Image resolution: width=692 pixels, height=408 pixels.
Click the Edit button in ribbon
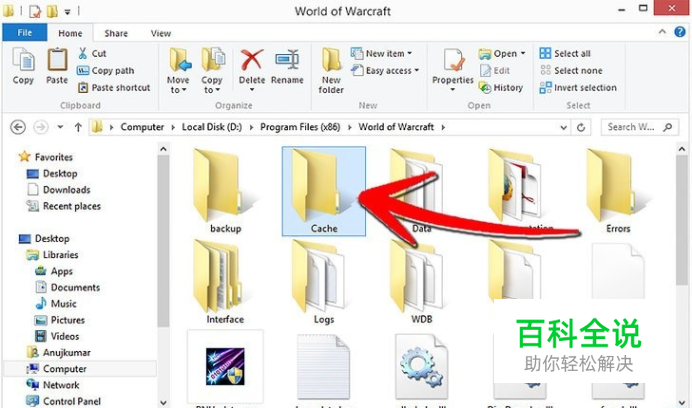click(495, 71)
